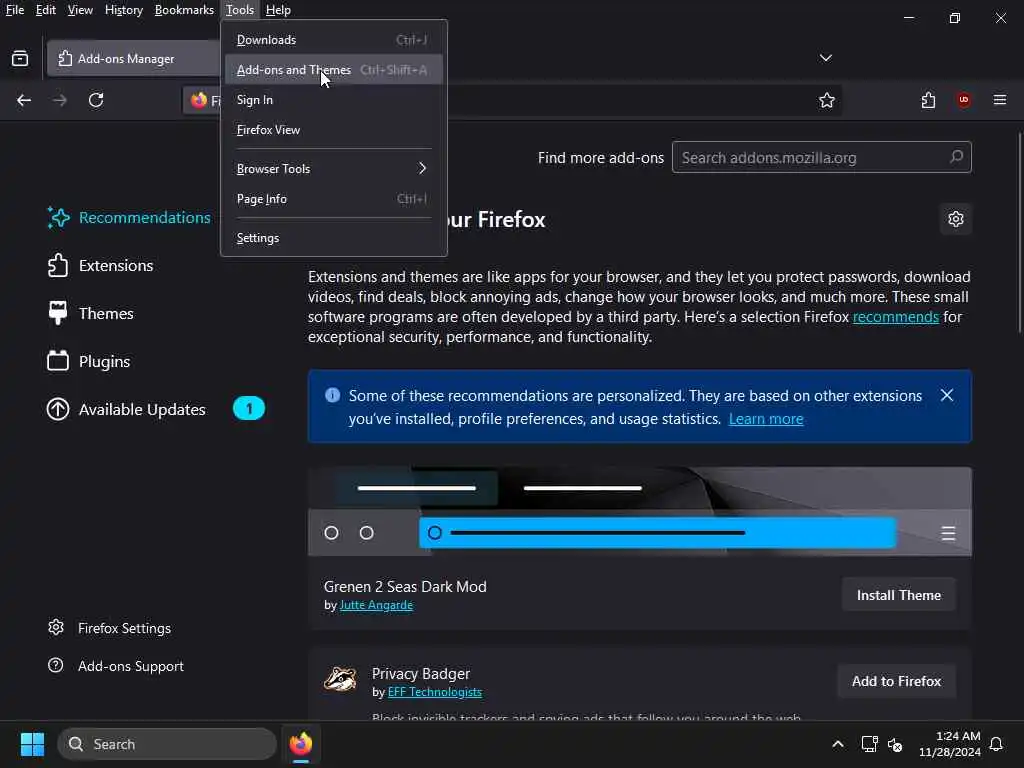Open the clock and date in taskbar

[950, 744]
